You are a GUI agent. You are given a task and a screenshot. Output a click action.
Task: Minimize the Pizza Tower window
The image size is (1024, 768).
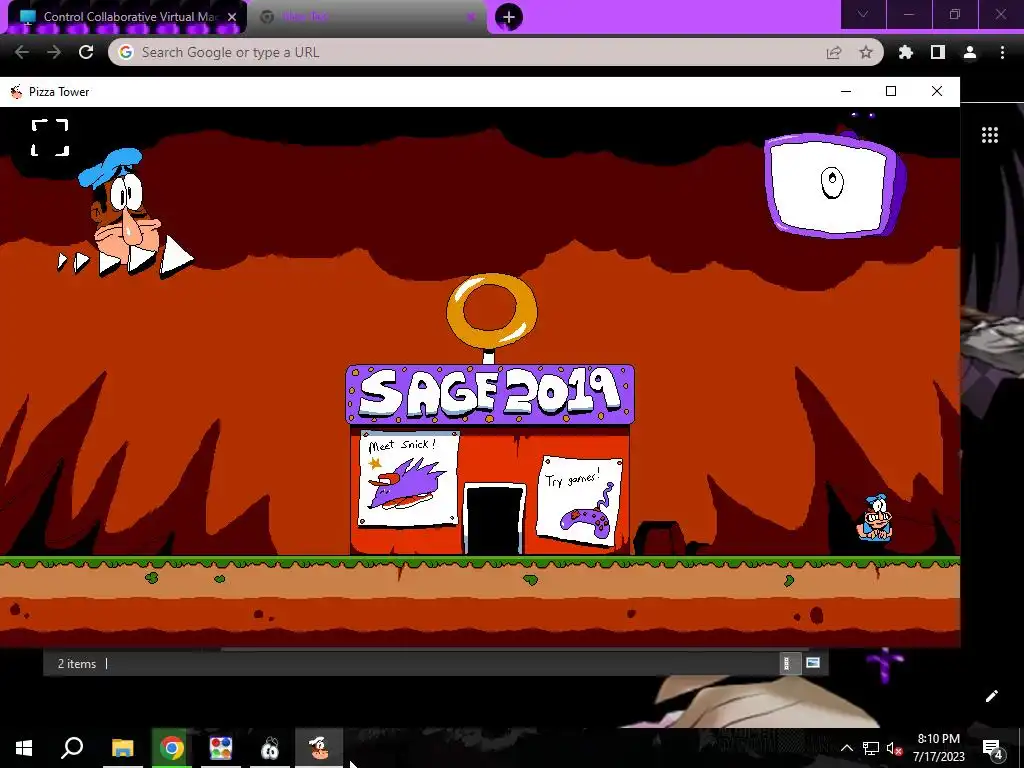pos(846,91)
